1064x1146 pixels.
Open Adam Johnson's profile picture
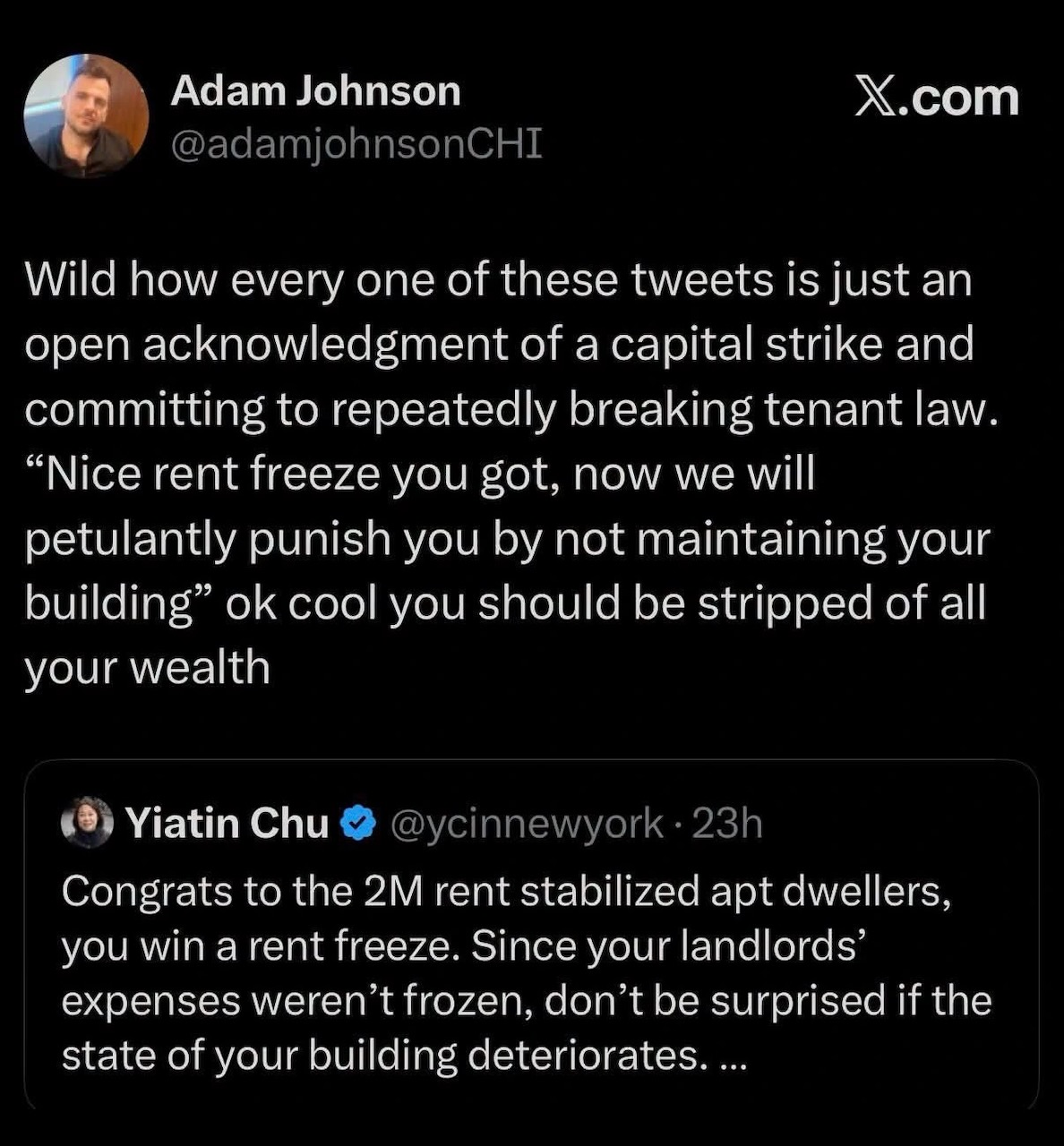pyautogui.click(x=86, y=115)
